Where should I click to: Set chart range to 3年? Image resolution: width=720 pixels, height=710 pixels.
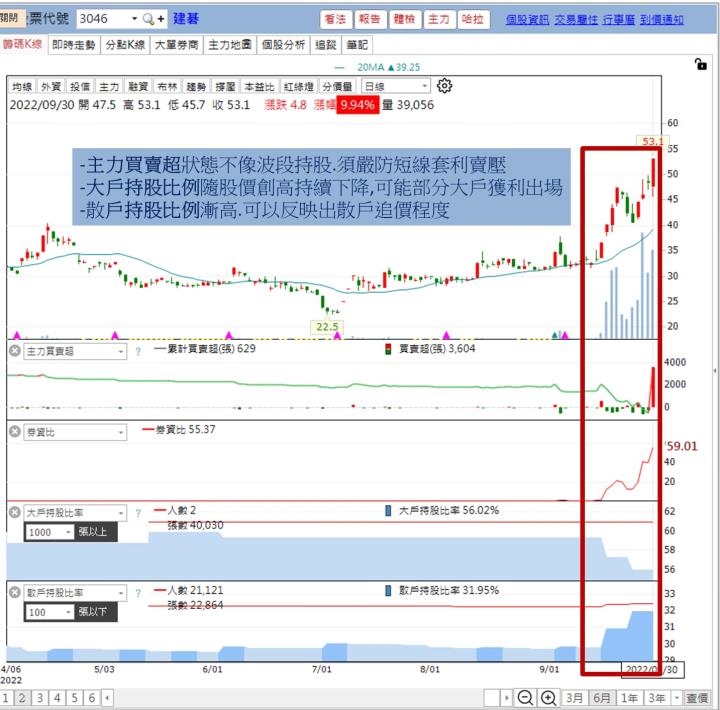pos(657,698)
